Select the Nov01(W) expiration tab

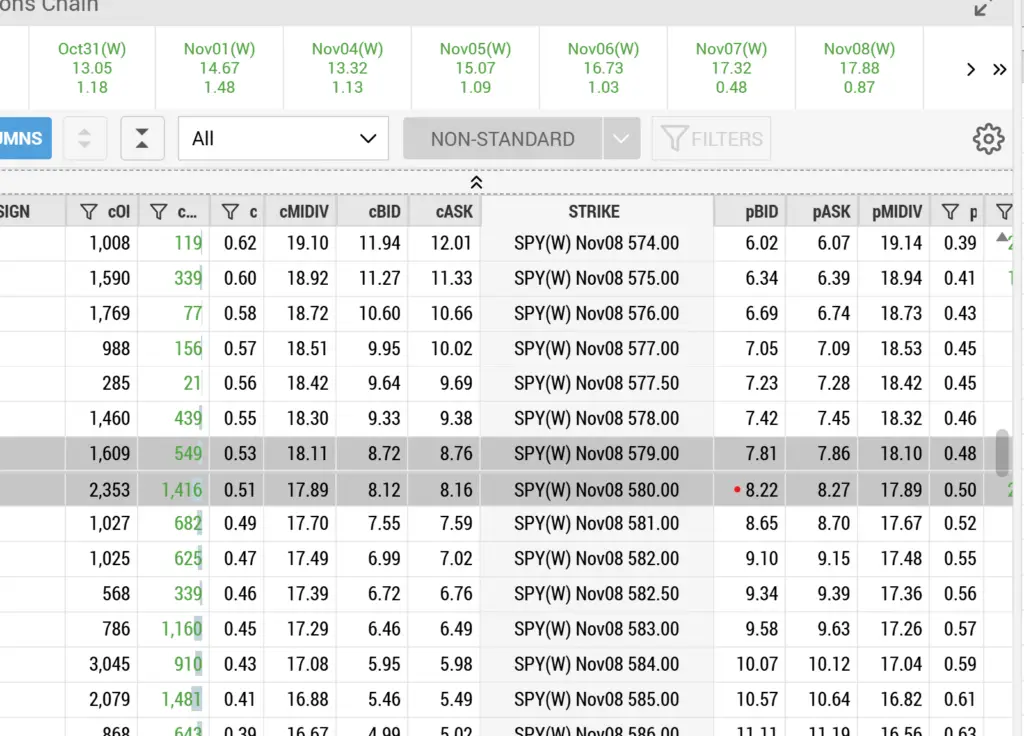219,68
